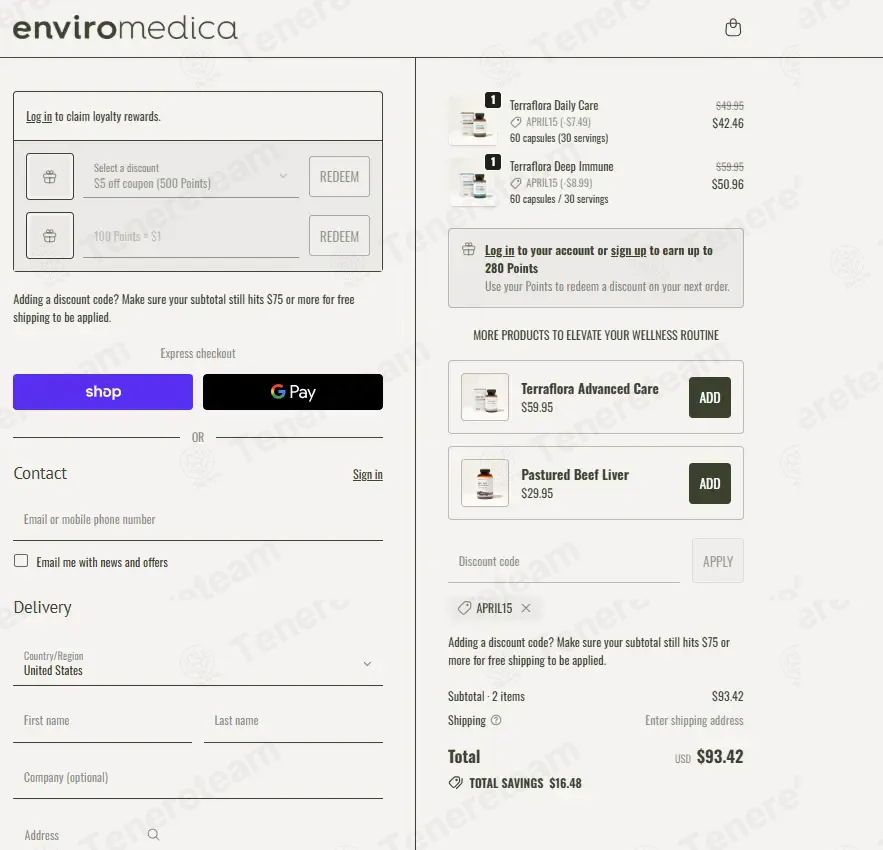883x850 pixels.
Task: Choose Google Pay express checkout
Action: (x=293, y=391)
